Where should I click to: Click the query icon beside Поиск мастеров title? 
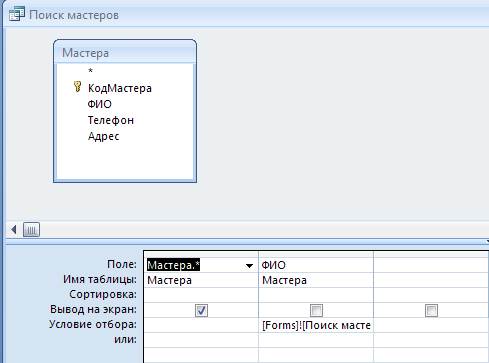pos(17,14)
